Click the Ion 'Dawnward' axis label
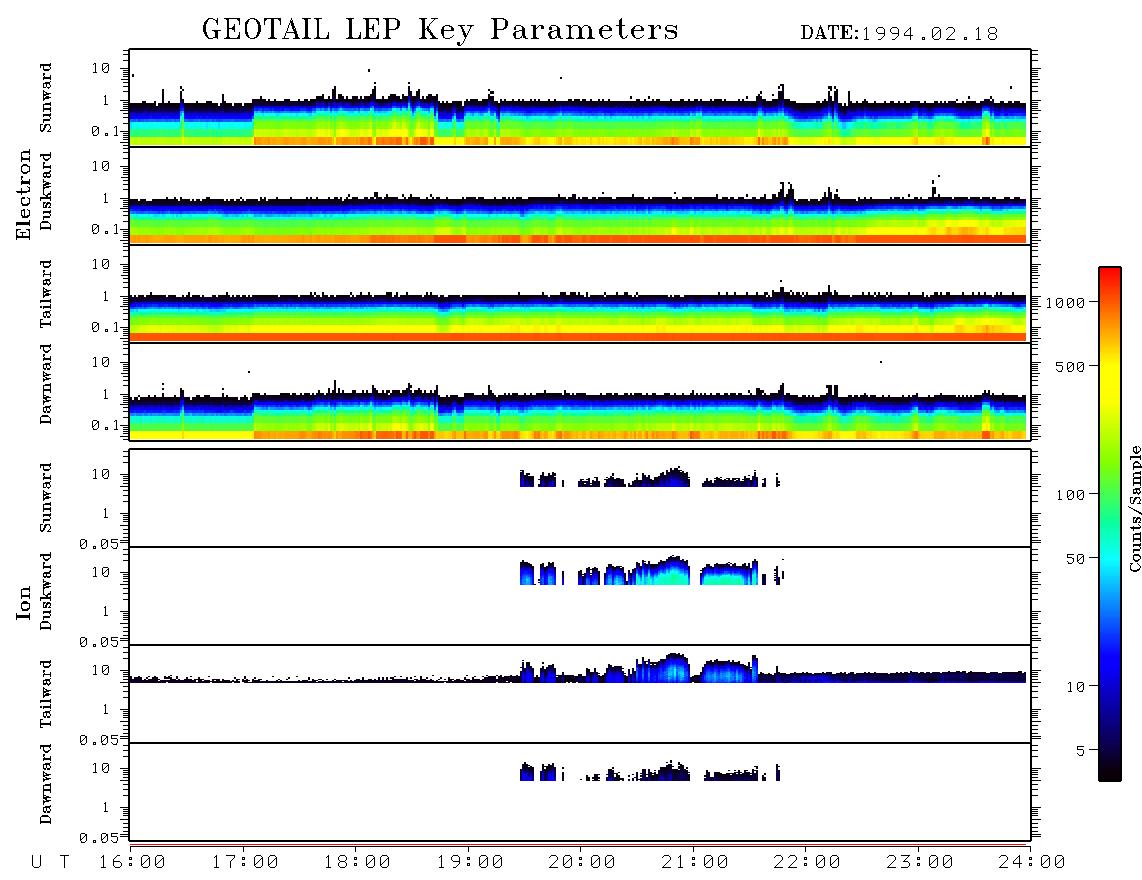 (x=46, y=784)
